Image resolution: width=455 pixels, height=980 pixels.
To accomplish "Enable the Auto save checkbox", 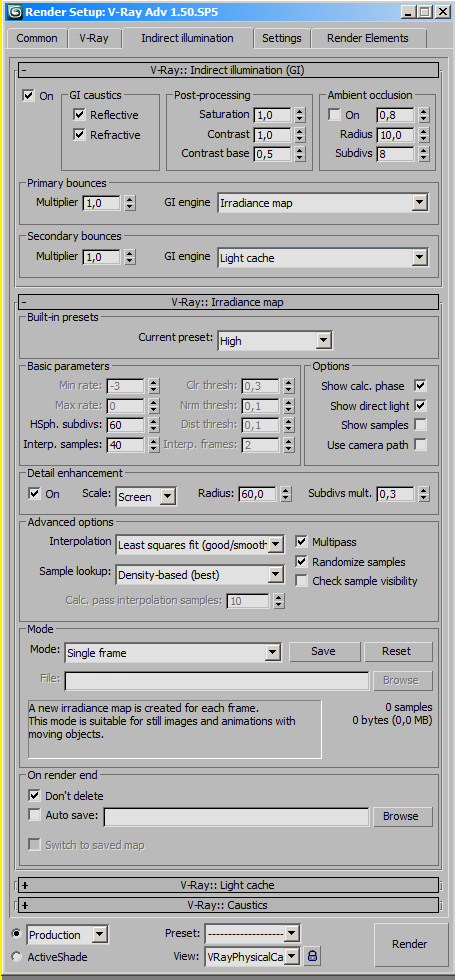I will click(34, 815).
